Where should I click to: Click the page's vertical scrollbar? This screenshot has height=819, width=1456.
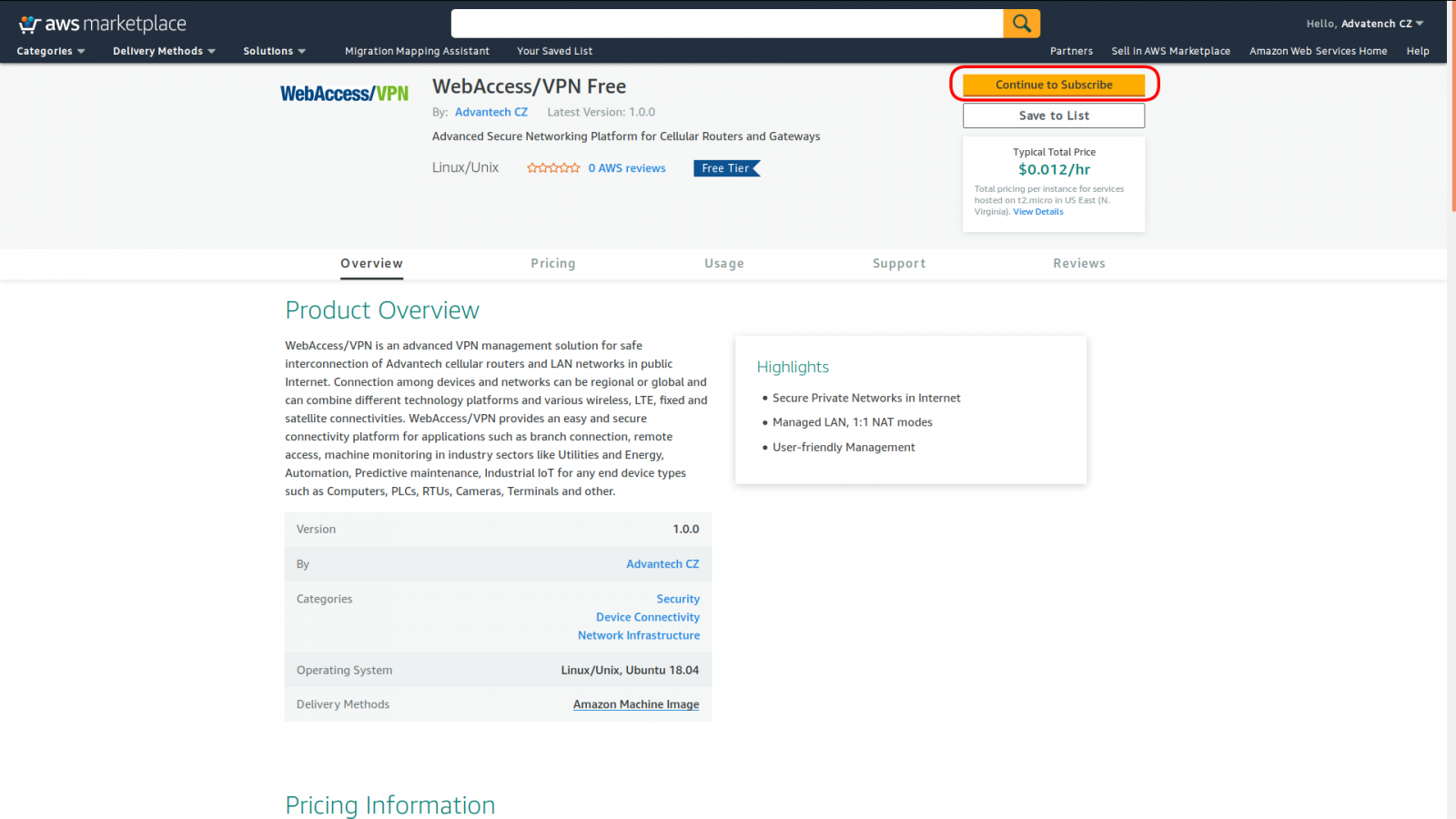1451,409
